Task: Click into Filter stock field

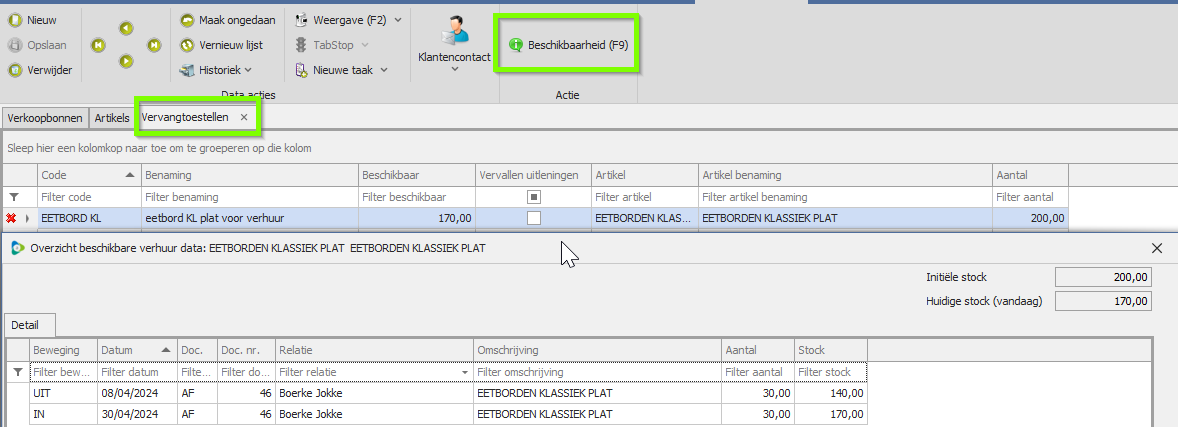Action: [830, 372]
